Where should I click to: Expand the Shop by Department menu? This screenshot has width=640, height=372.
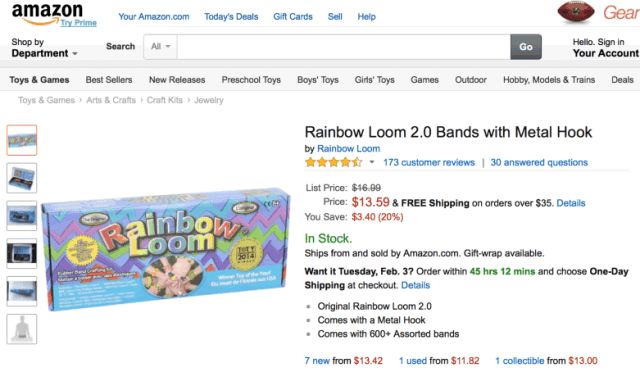pos(44,48)
